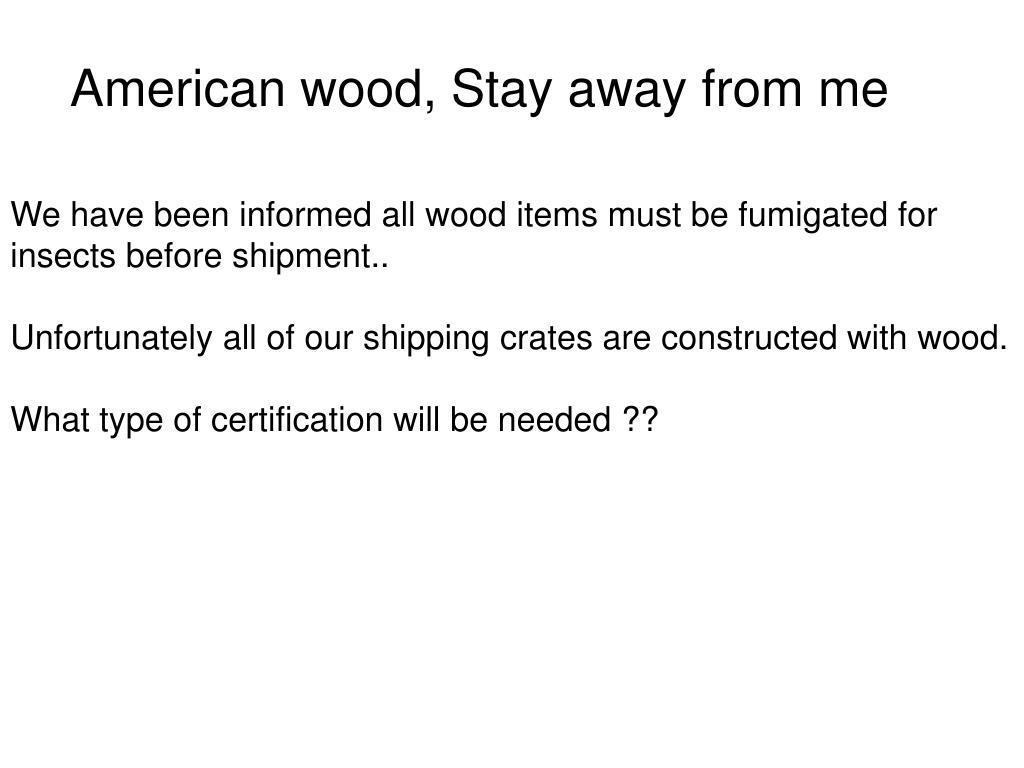Select the word "shipment" before the double periods
1024x768 pixels.
tap(302, 257)
